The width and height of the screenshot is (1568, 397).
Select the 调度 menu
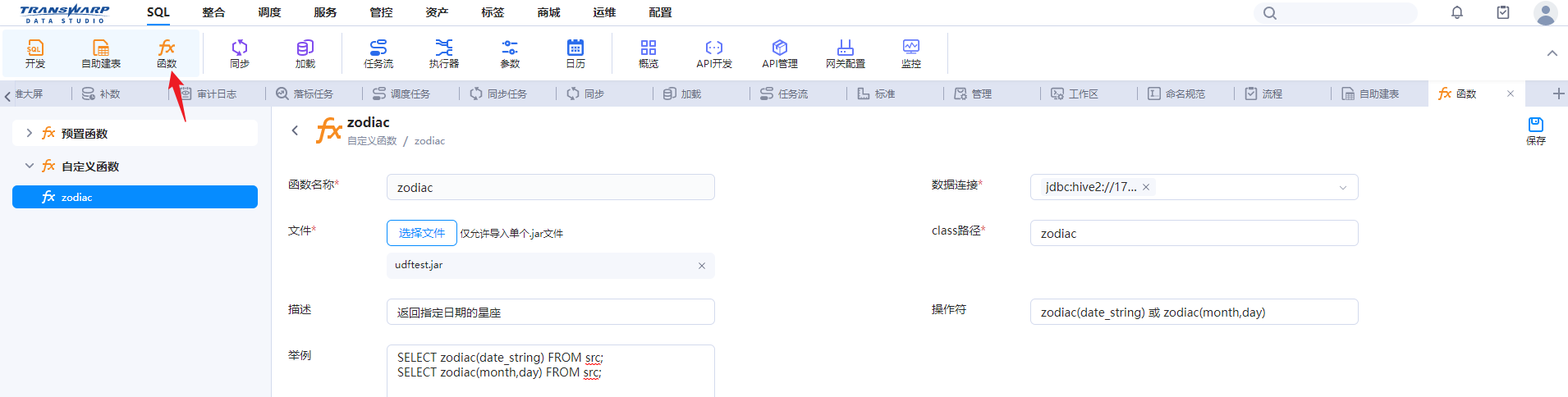[269, 12]
